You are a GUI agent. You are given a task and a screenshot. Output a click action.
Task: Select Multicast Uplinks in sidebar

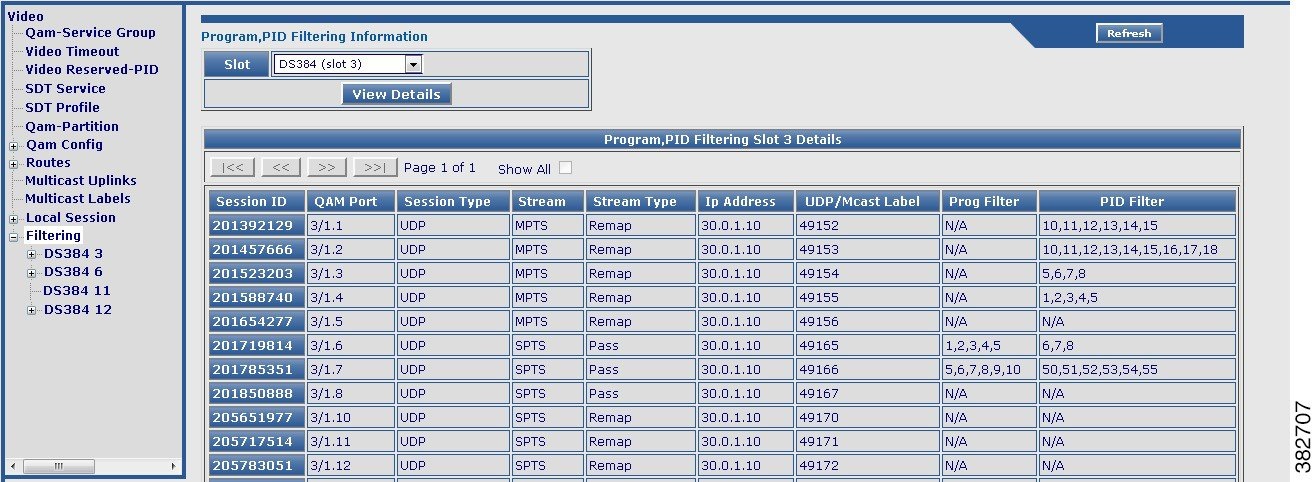[81, 180]
